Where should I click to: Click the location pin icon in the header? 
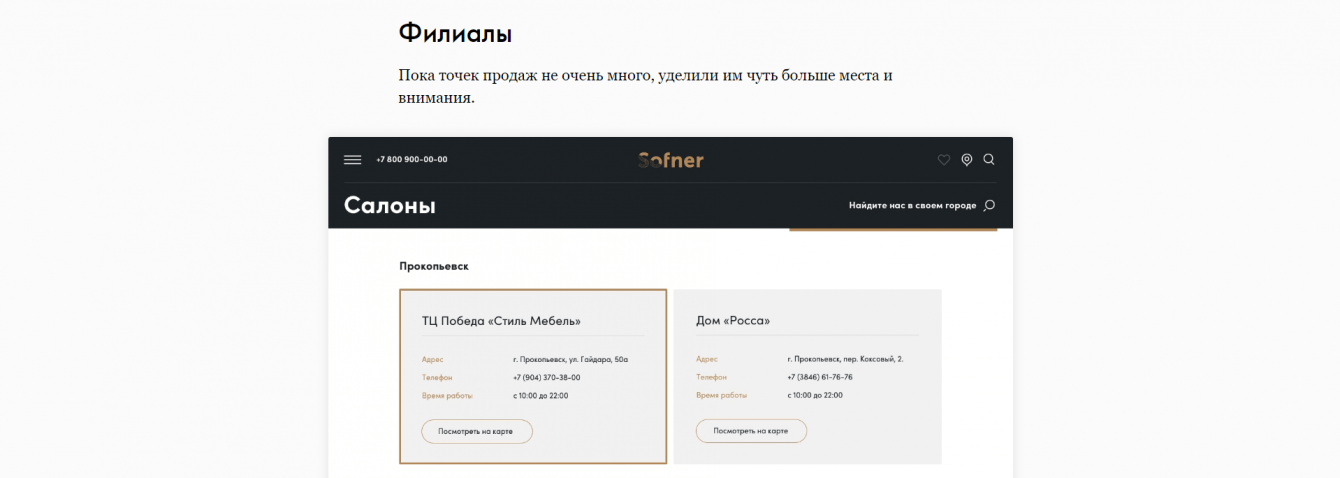[966, 160]
